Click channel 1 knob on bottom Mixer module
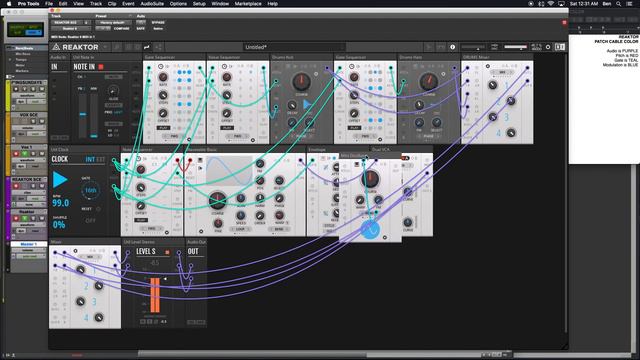 [x=80, y=270]
